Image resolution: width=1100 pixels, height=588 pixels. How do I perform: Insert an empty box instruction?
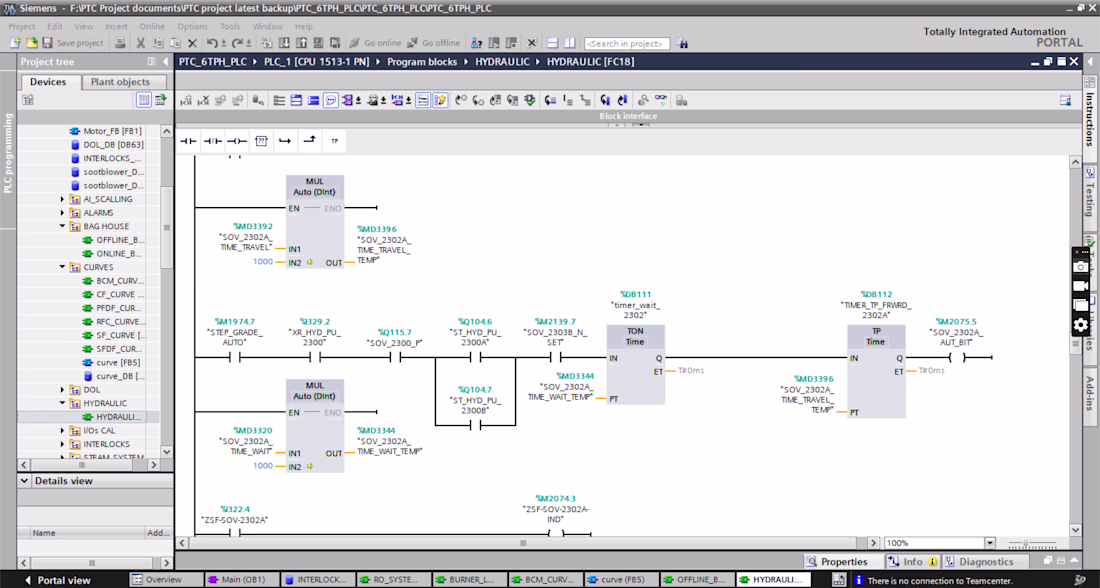[x=261, y=141]
